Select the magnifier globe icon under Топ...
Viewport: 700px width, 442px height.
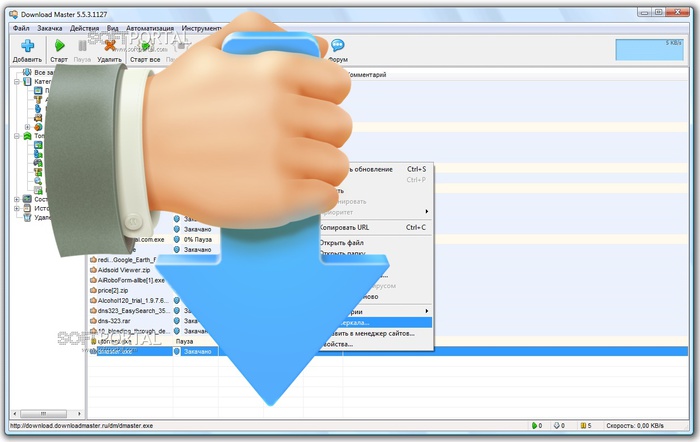[38, 181]
